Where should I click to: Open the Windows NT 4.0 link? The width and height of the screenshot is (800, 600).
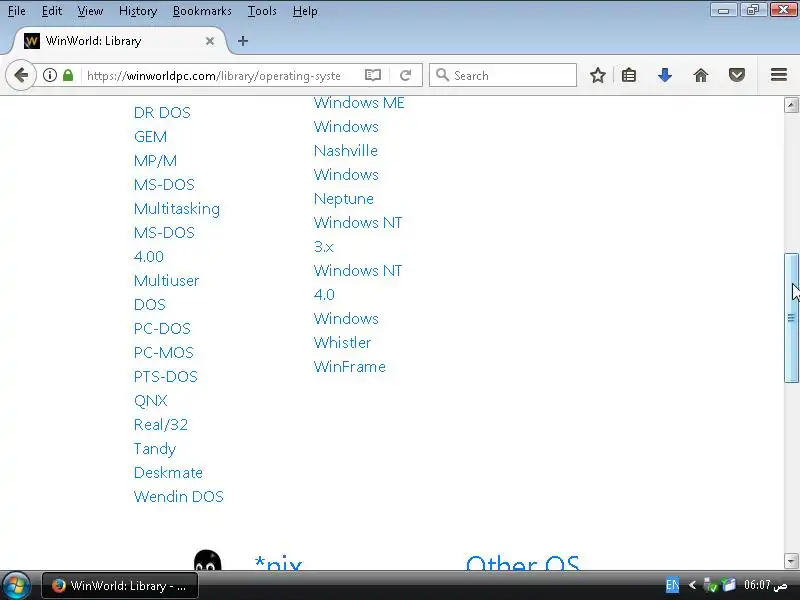[x=358, y=282]
